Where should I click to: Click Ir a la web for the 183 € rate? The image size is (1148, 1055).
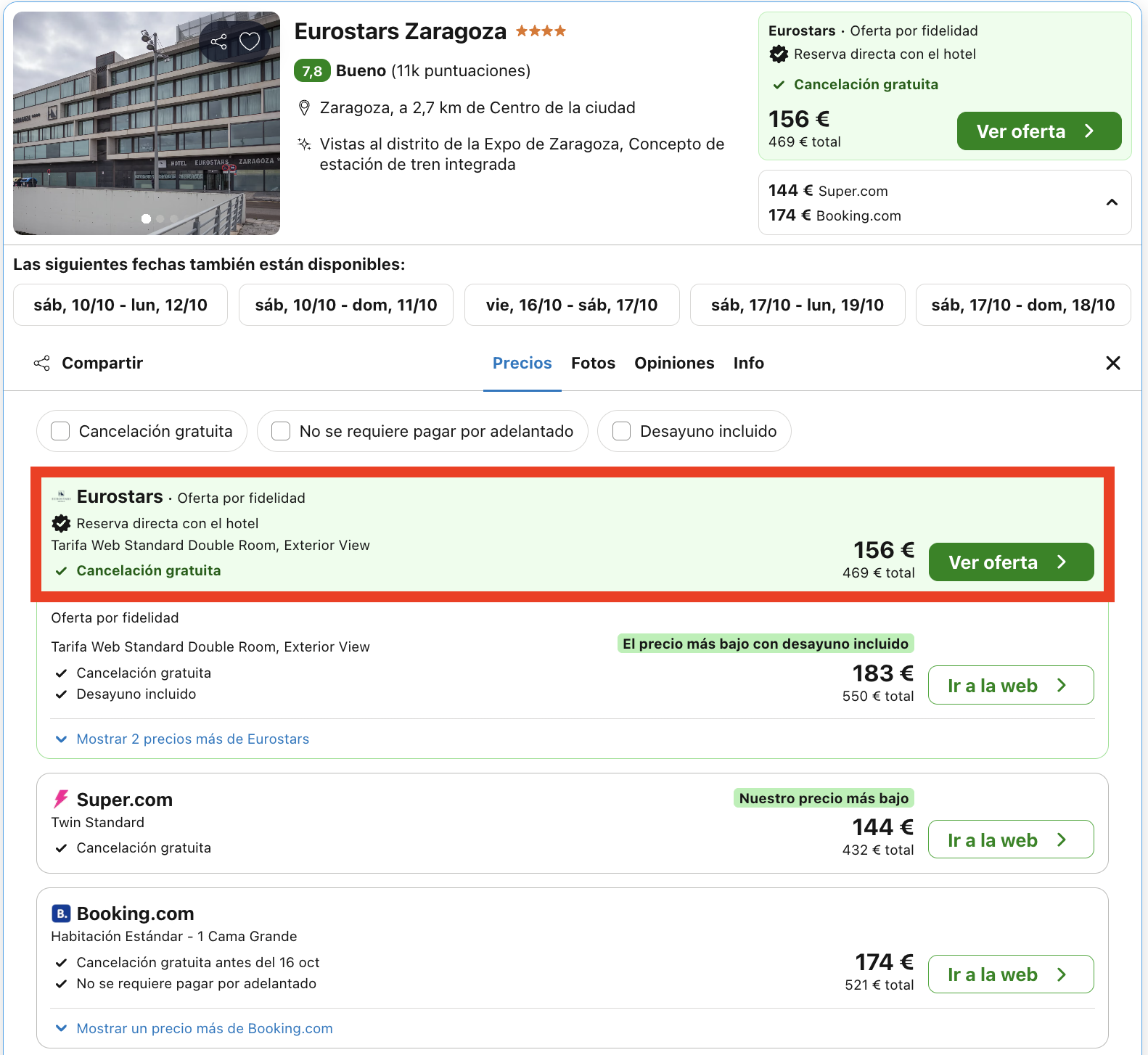point(1011,686)
